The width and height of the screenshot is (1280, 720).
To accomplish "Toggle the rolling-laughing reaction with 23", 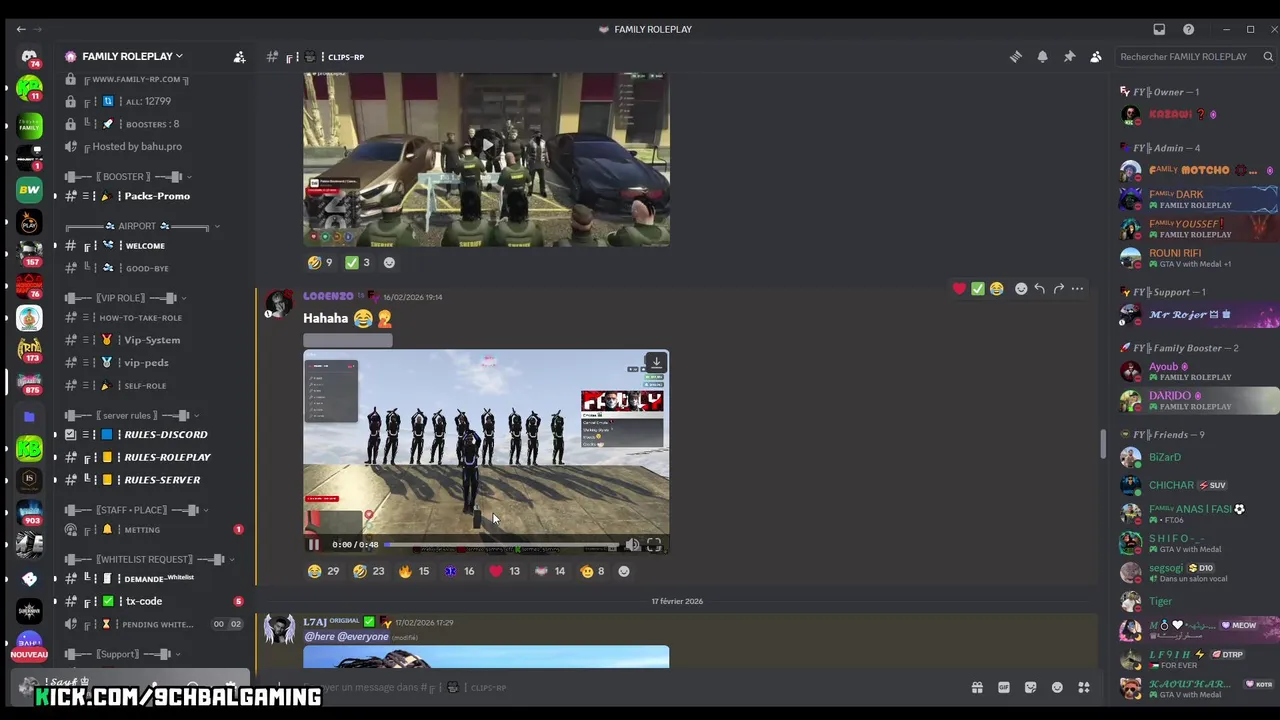I will 368,571.
